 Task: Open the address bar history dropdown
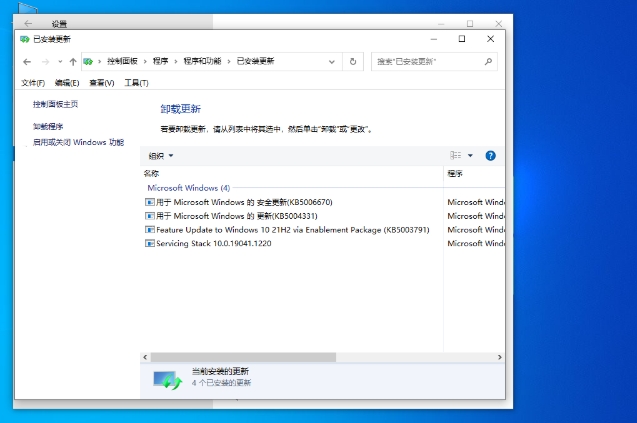[x=334, y=61]
